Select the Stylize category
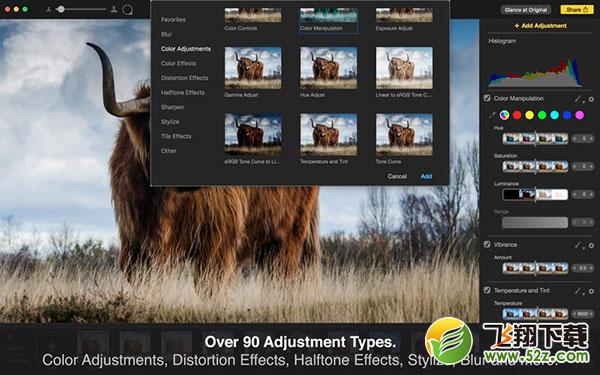 click(x=170, y=122)
